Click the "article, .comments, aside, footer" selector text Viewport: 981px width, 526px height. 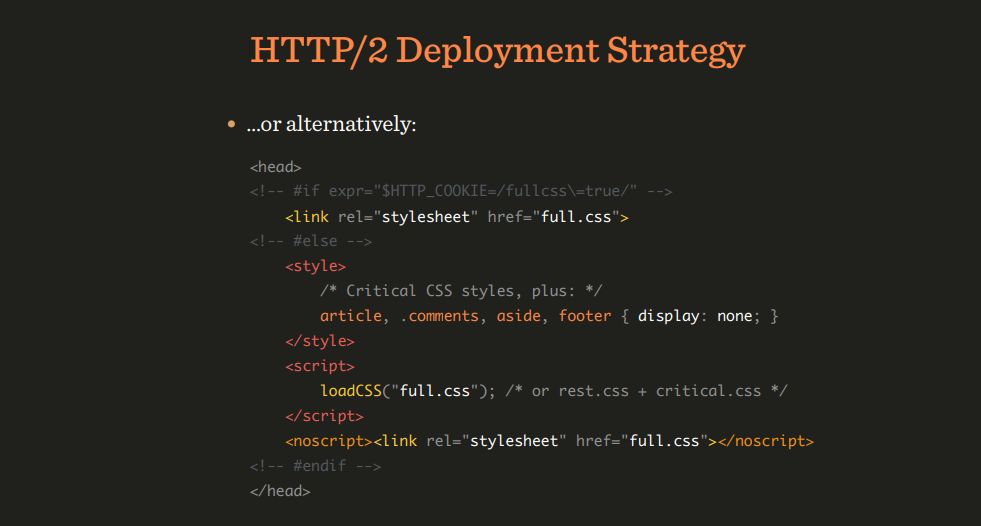(x=465, y=316)
